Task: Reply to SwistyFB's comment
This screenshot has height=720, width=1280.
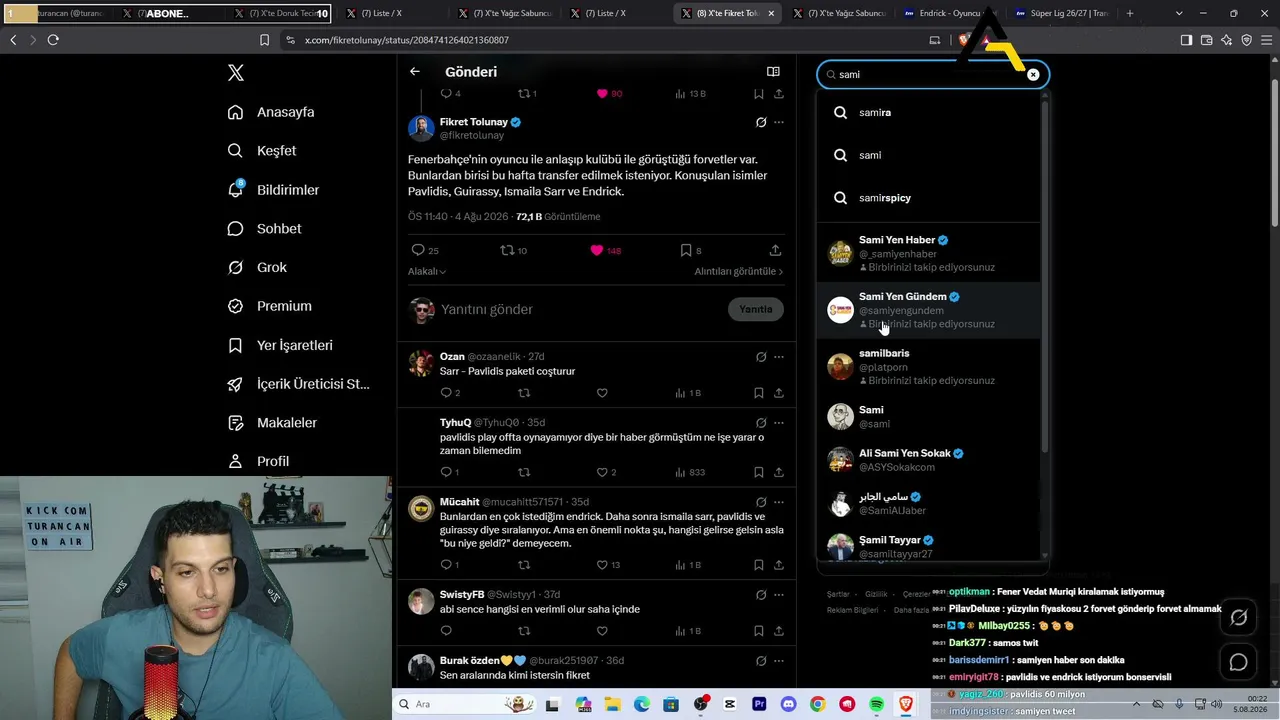Action: click(446, 631)
